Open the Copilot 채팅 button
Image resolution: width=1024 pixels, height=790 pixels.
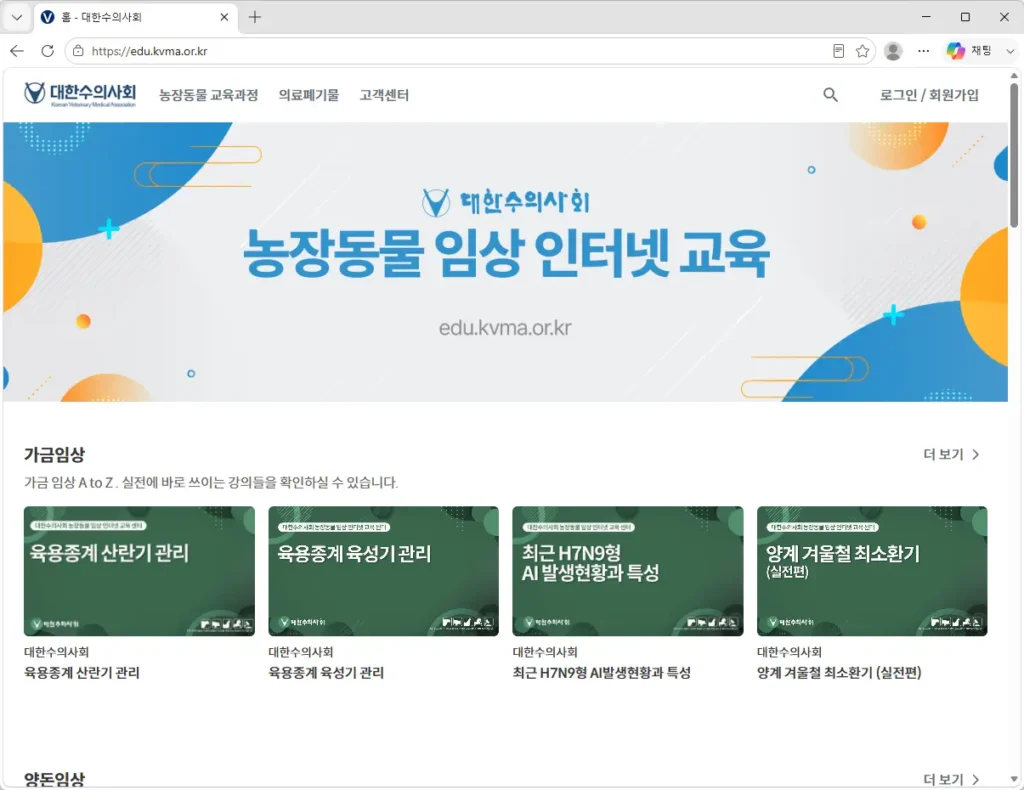(970, 51)
